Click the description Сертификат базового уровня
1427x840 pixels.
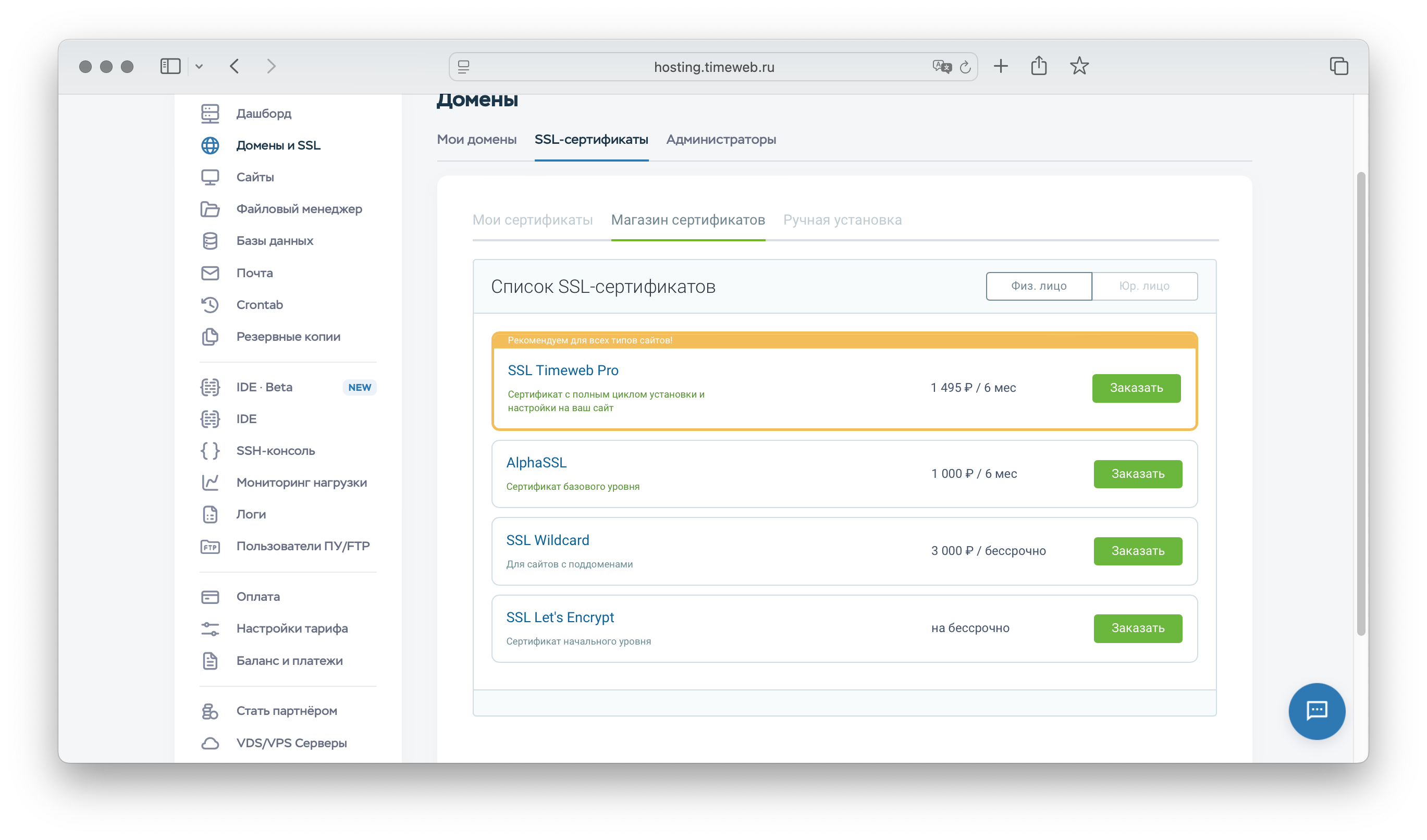(572, 487)
